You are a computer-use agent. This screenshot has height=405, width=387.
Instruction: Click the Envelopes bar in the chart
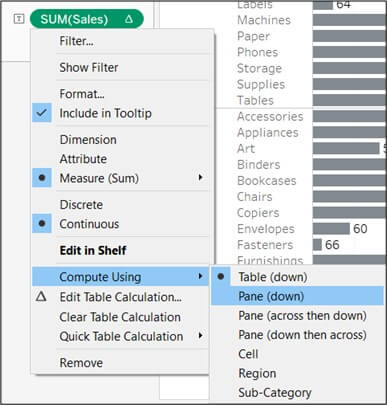(331, 229)
